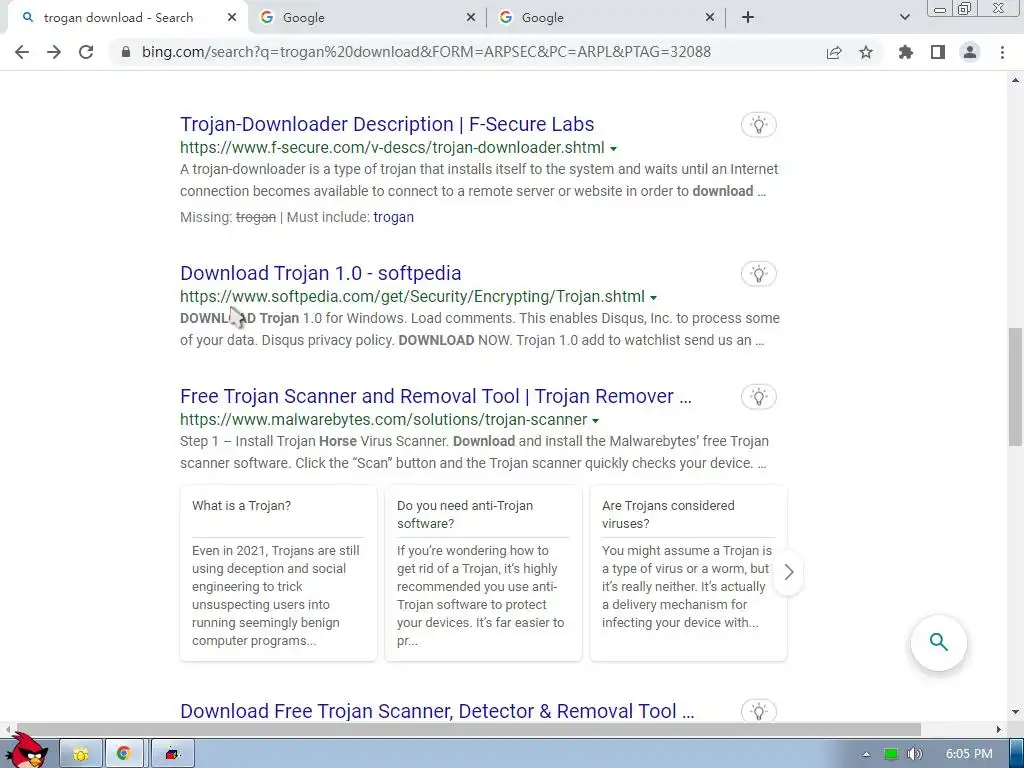Go forward to the next page
The image size is (1024, 768).
pos(54,52)
